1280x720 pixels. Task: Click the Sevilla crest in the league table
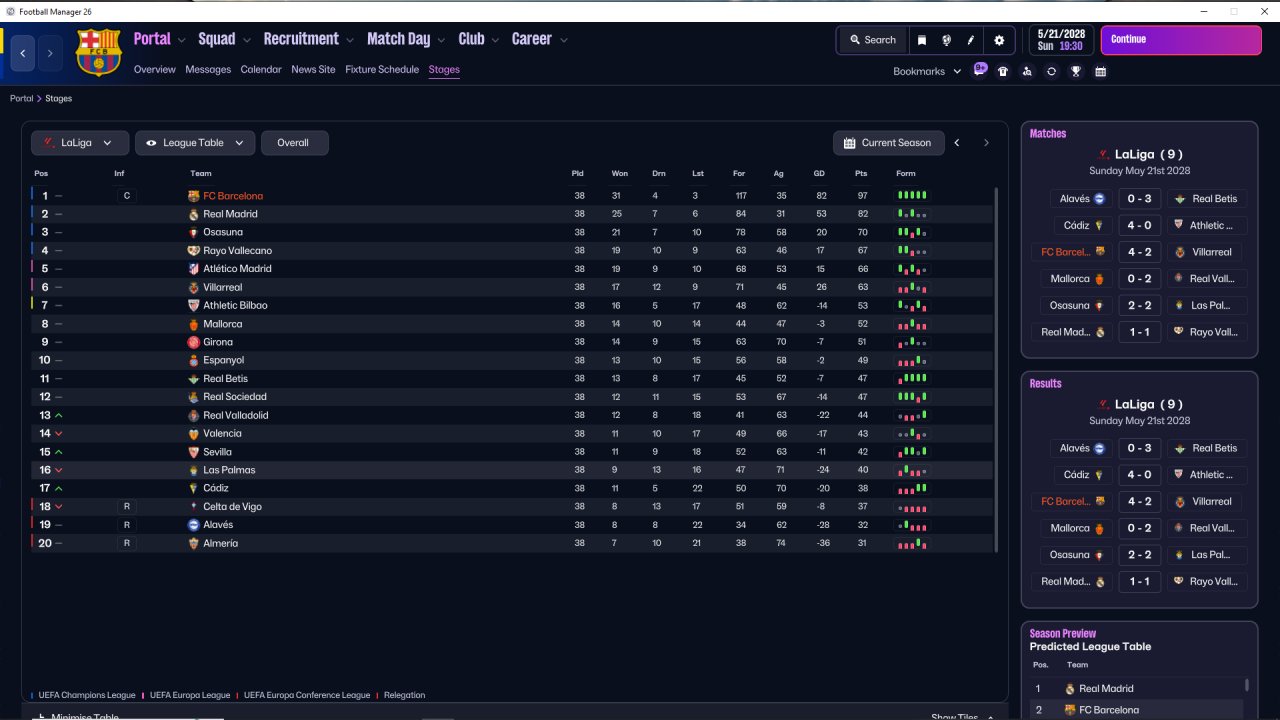194,452
